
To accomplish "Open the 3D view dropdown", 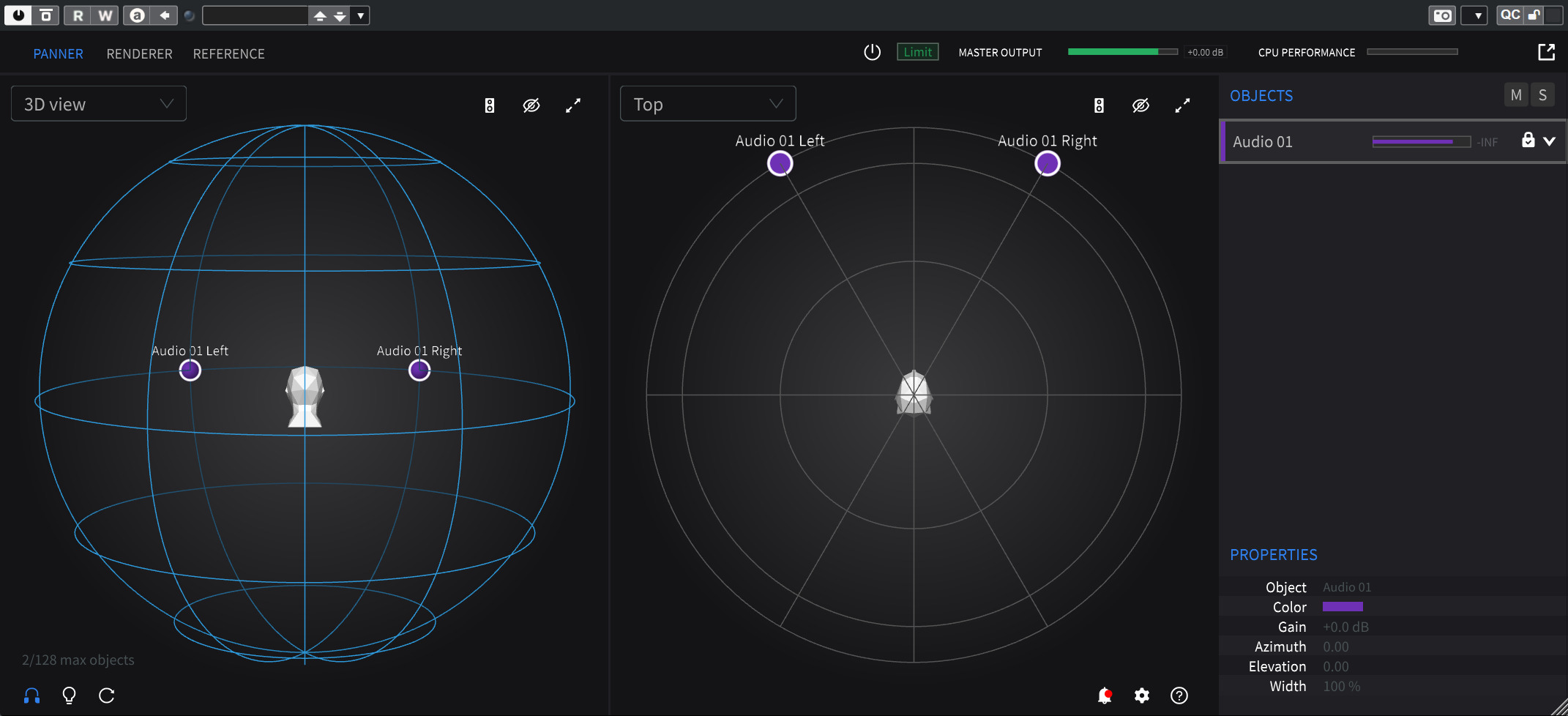I will pyautogui.click(x=99, y=104).
